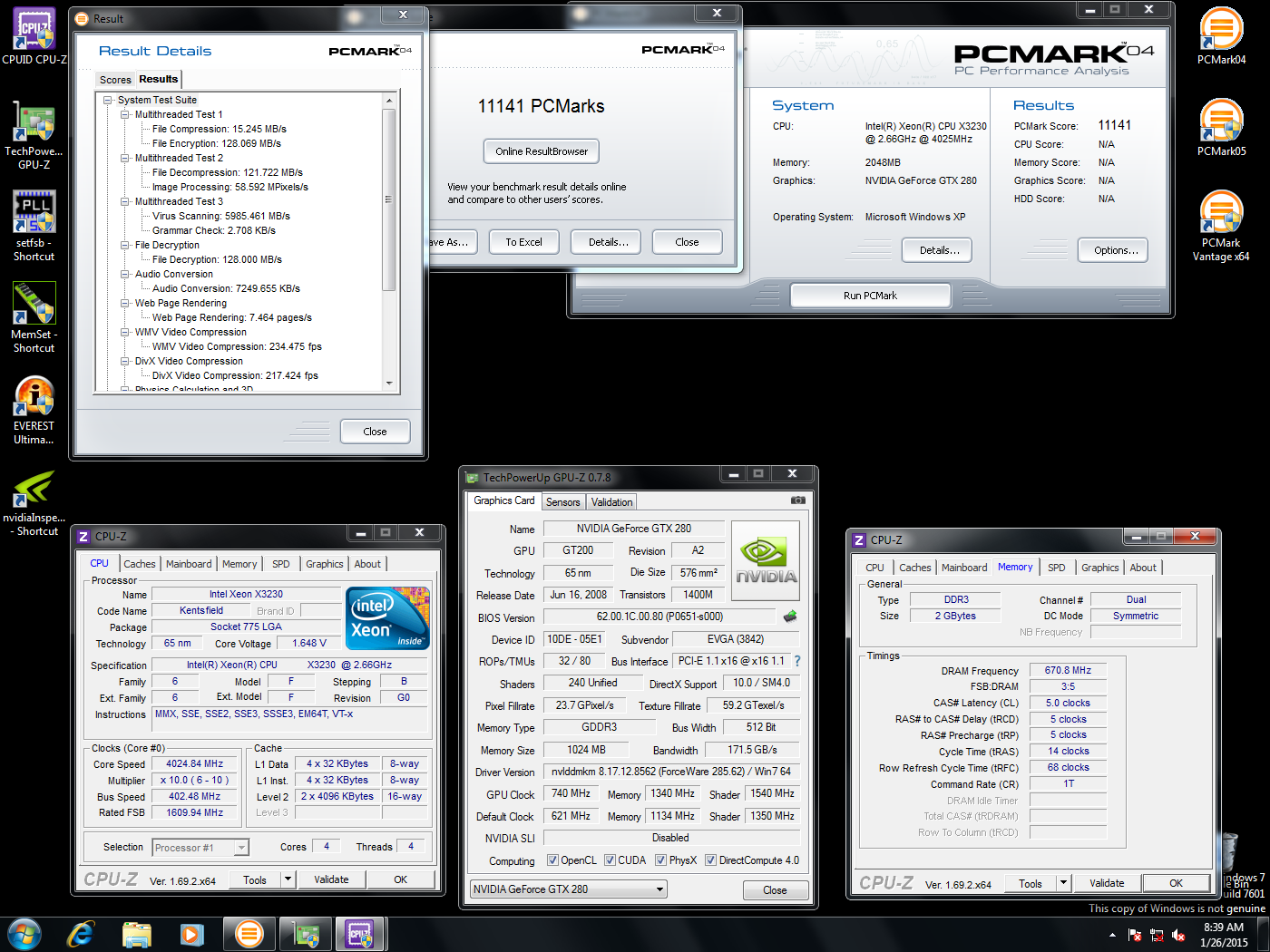1270x952 pixels.
Task: Click the DRAM Frequency value field
Action: coord(1068,671)
